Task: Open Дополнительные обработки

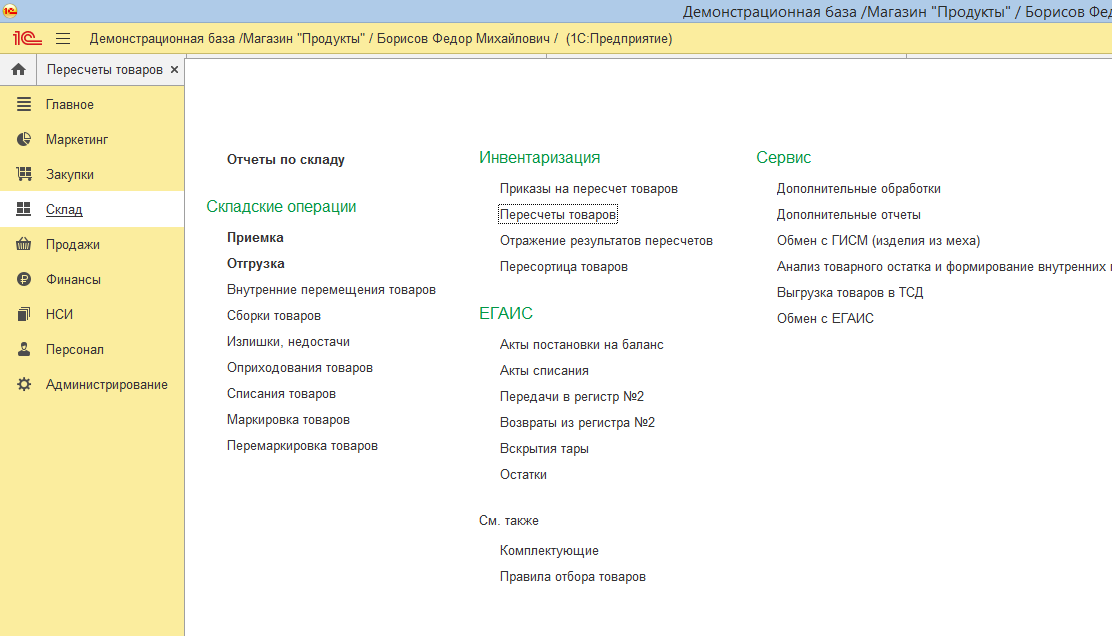Action: tap(858, 189)
